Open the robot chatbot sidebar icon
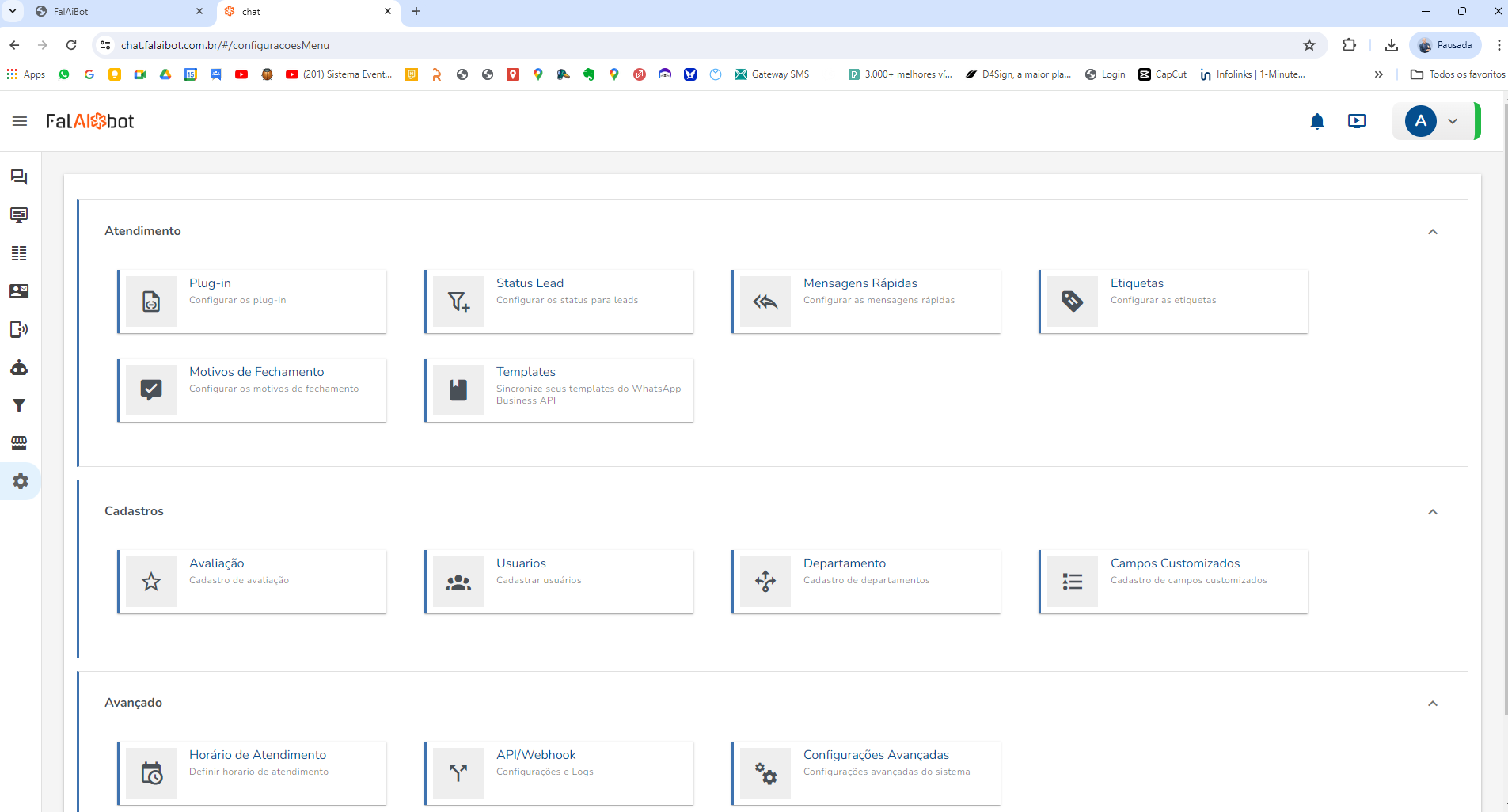 [x=19, y=367]
